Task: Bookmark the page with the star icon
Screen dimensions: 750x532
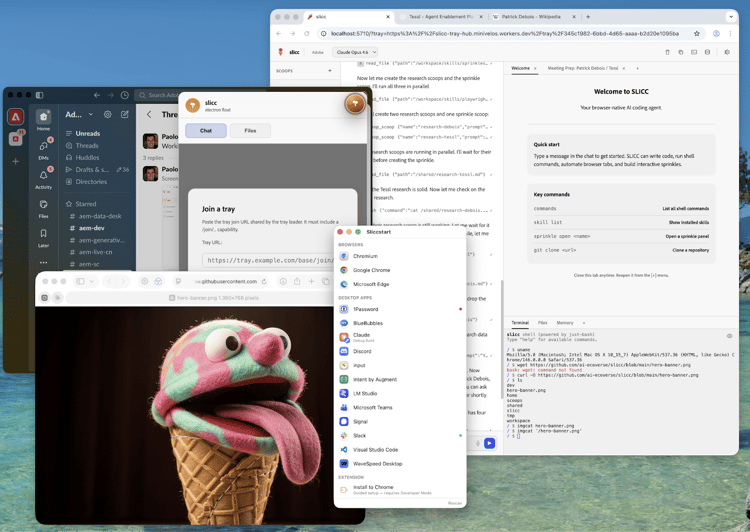Action: point(697,33)
